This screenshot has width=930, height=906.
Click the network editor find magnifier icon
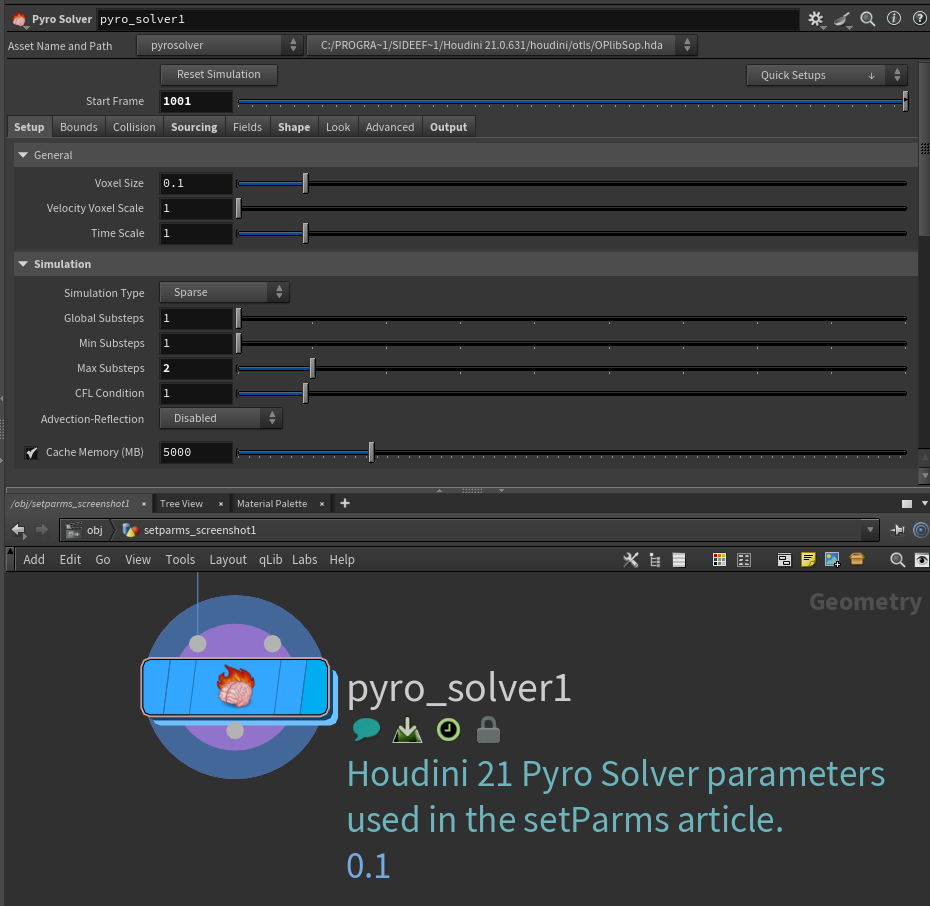[897, 560]
